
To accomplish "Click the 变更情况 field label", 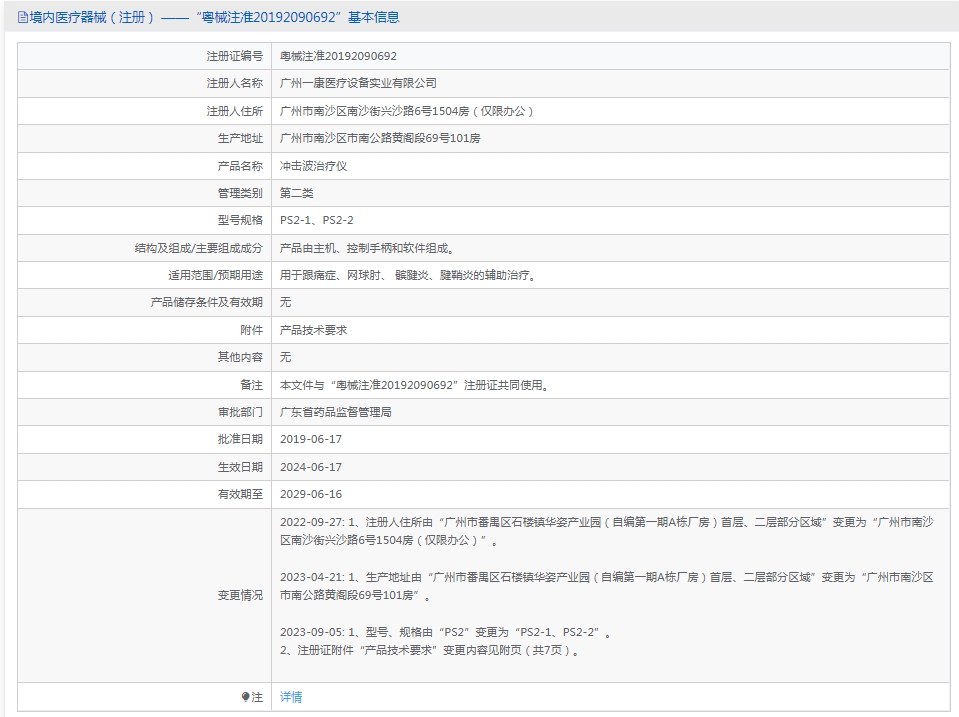I will (x=240, y=595).
